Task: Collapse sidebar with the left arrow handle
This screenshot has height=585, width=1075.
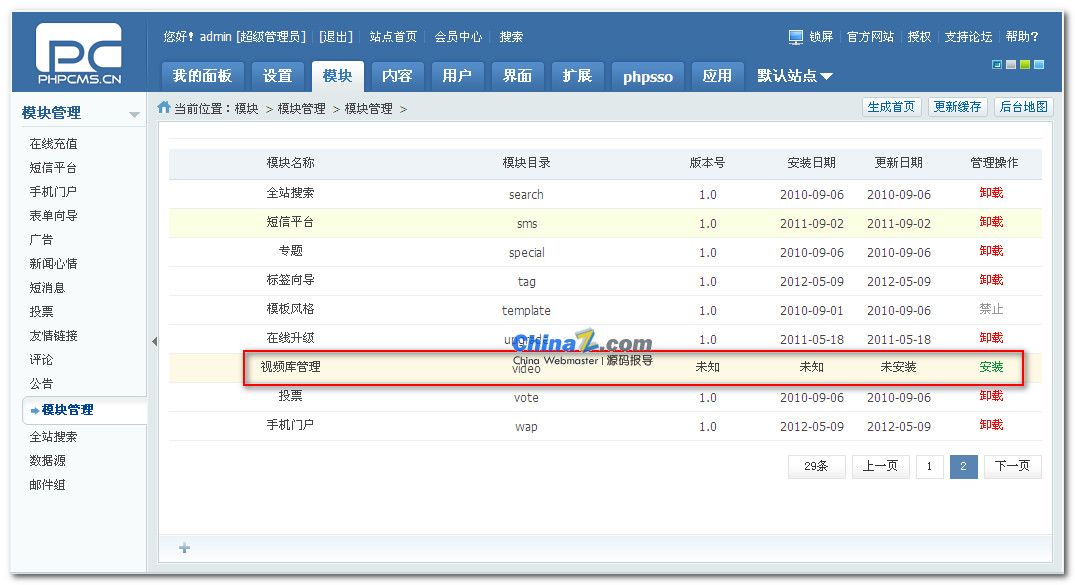Action: [154, 341]
